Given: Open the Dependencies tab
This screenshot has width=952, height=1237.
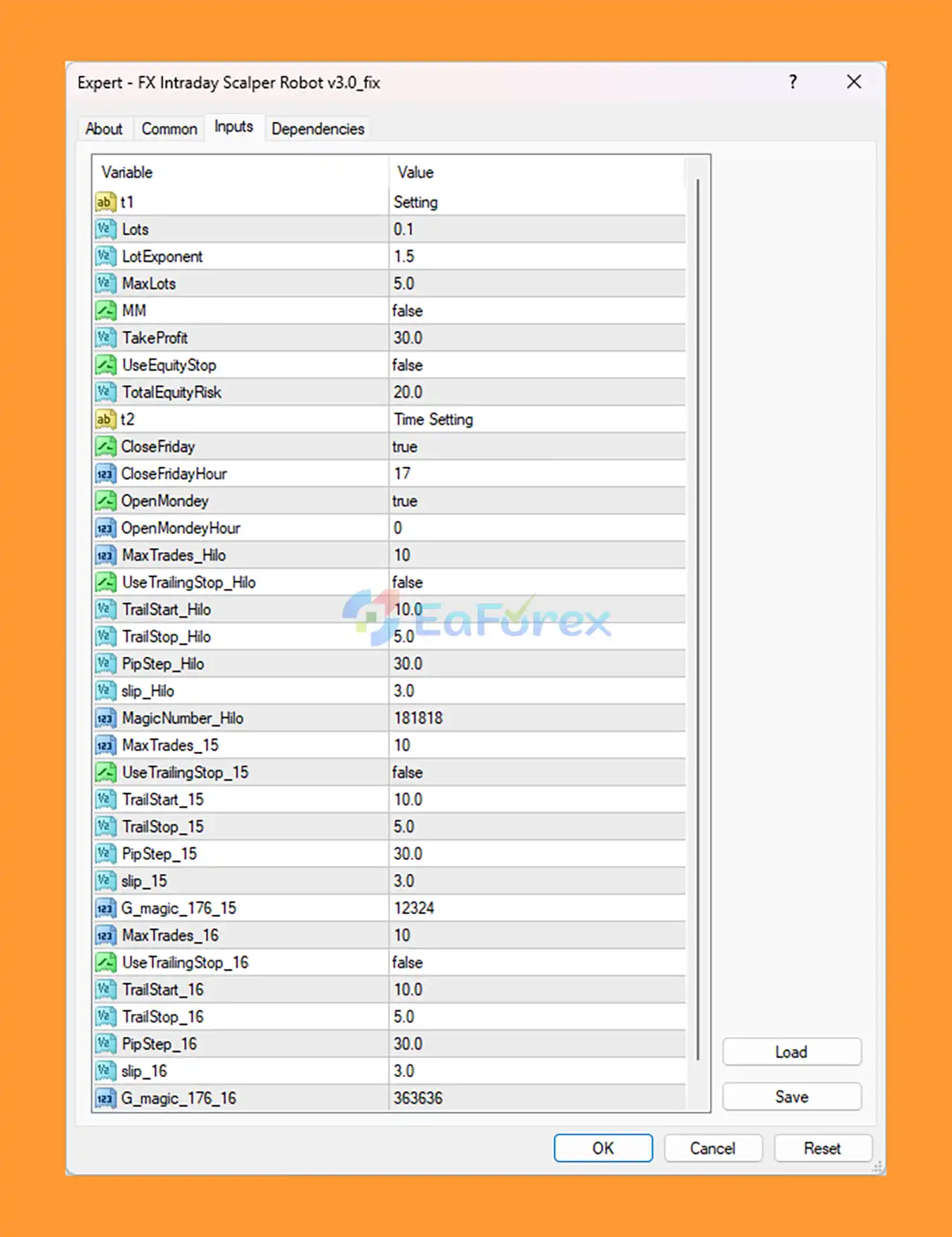Looking at the screenshot, I should 318,129.
